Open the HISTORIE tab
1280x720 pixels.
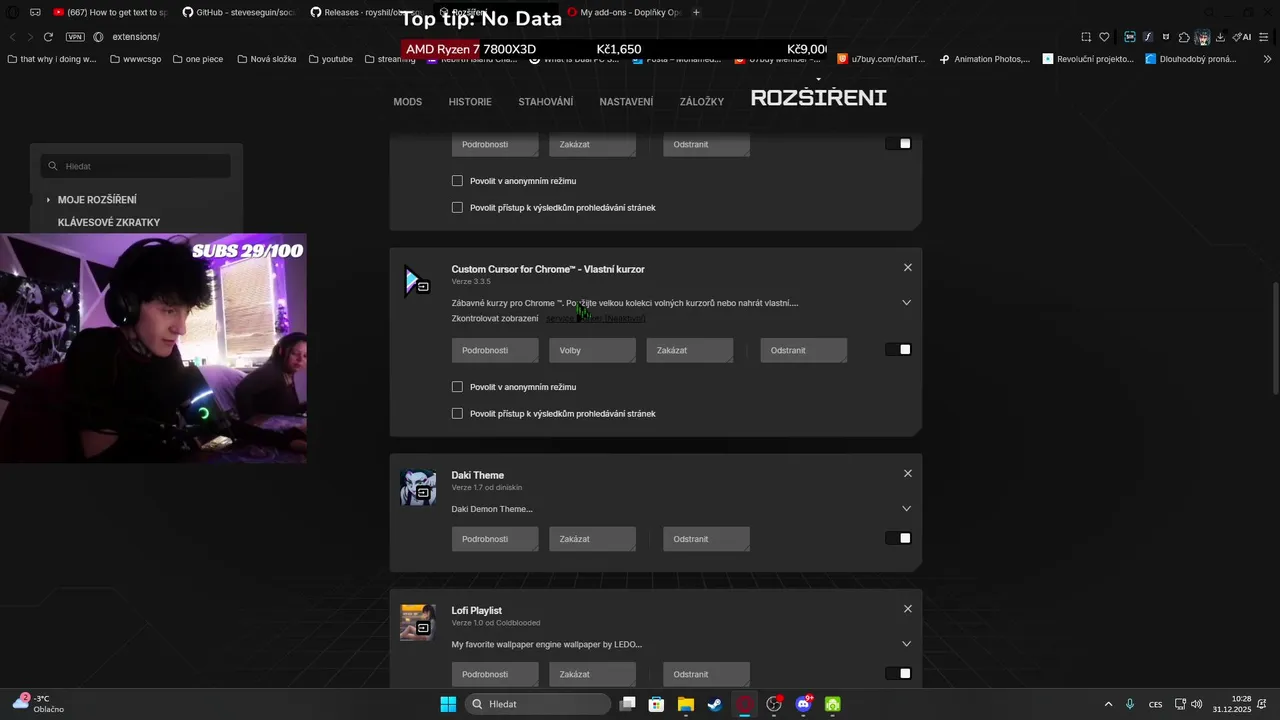coord(470,102)
